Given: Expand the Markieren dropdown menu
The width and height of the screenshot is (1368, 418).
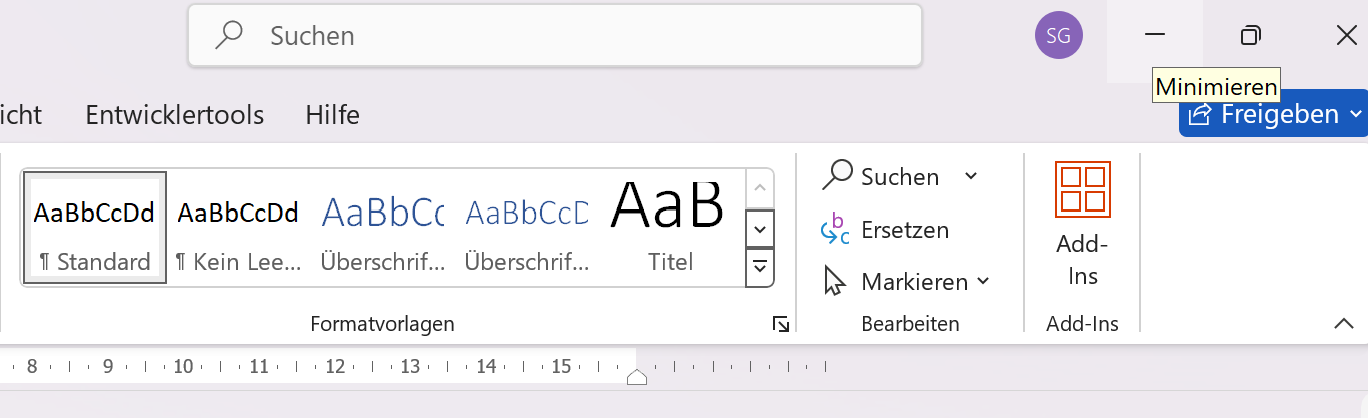Looking at the screenshot, I should [982, 282].
